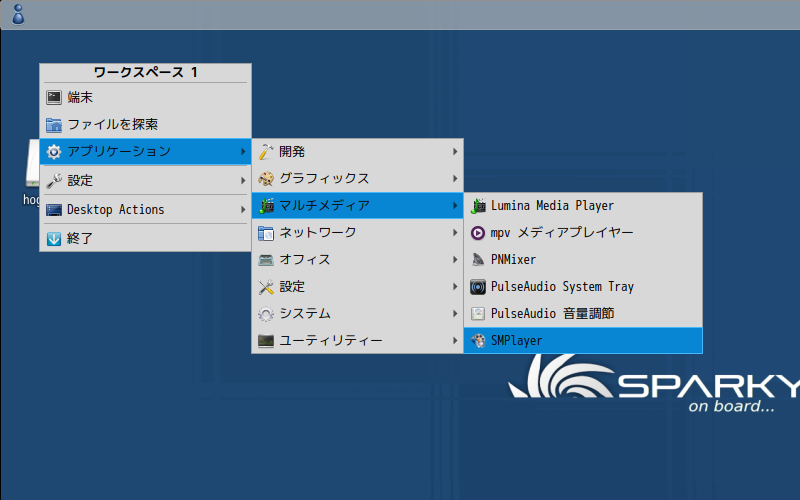Expand Desktop Actions submenu arrow
The width and height of the screenshot is (800, 500).
click(243, 210)
